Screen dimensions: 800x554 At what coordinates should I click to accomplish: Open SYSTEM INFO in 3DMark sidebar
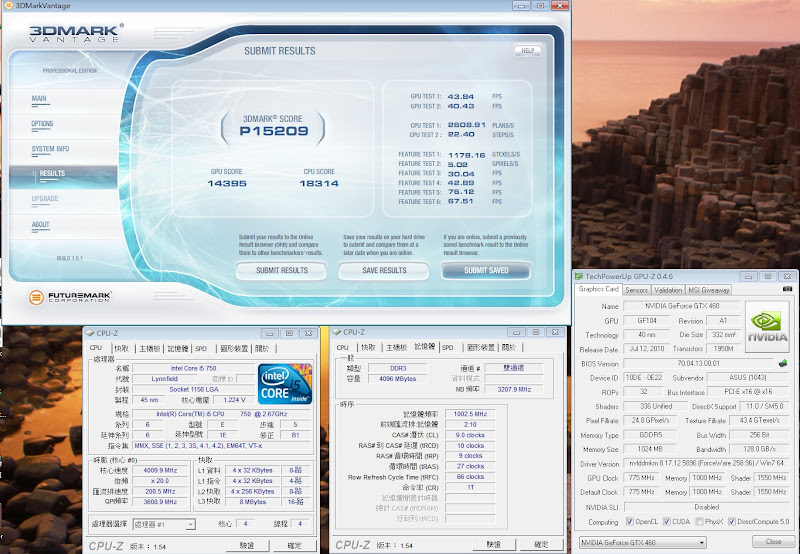coord(50,150)
